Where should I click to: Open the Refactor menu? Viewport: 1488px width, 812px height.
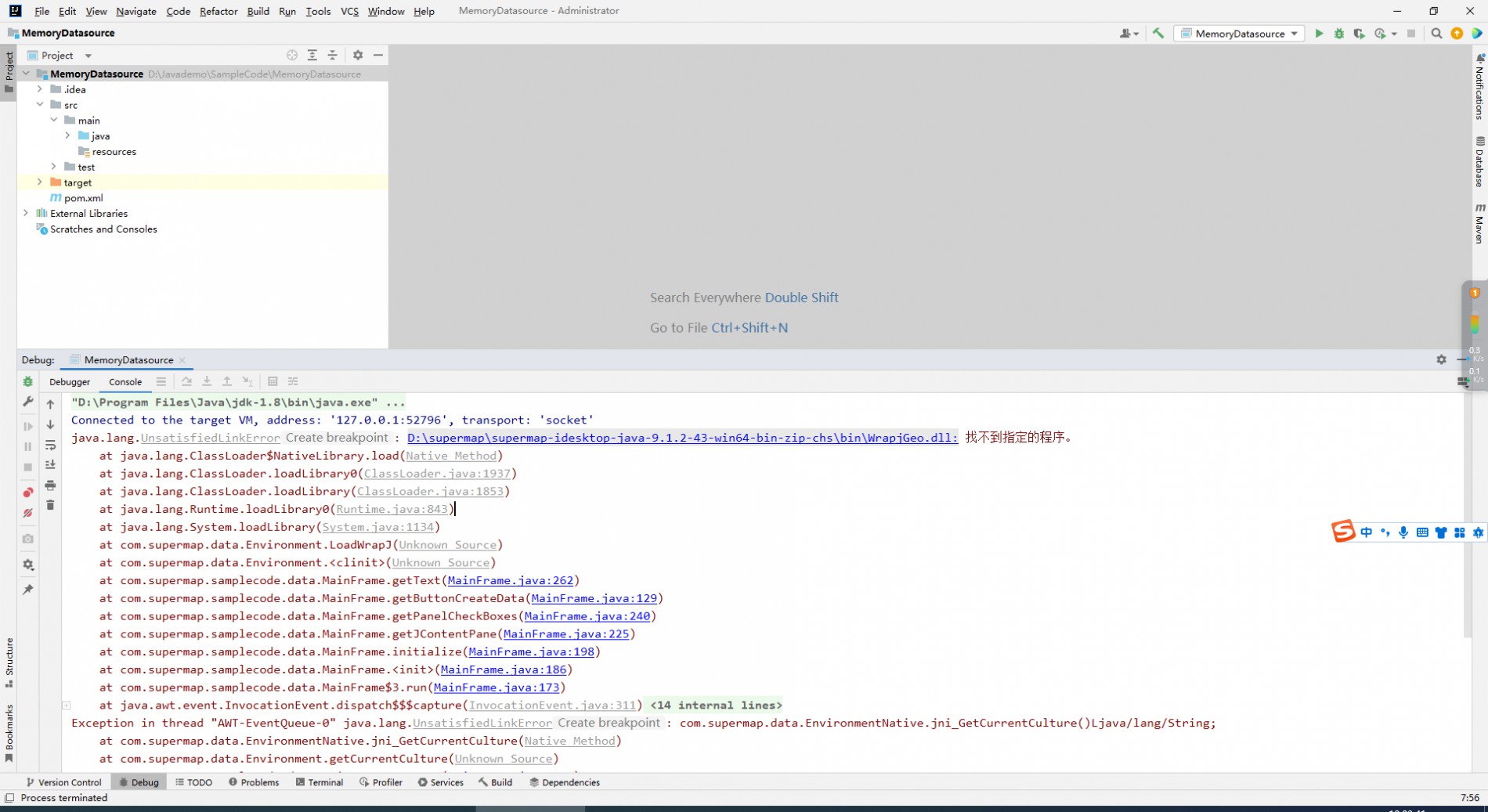(219, 11)
